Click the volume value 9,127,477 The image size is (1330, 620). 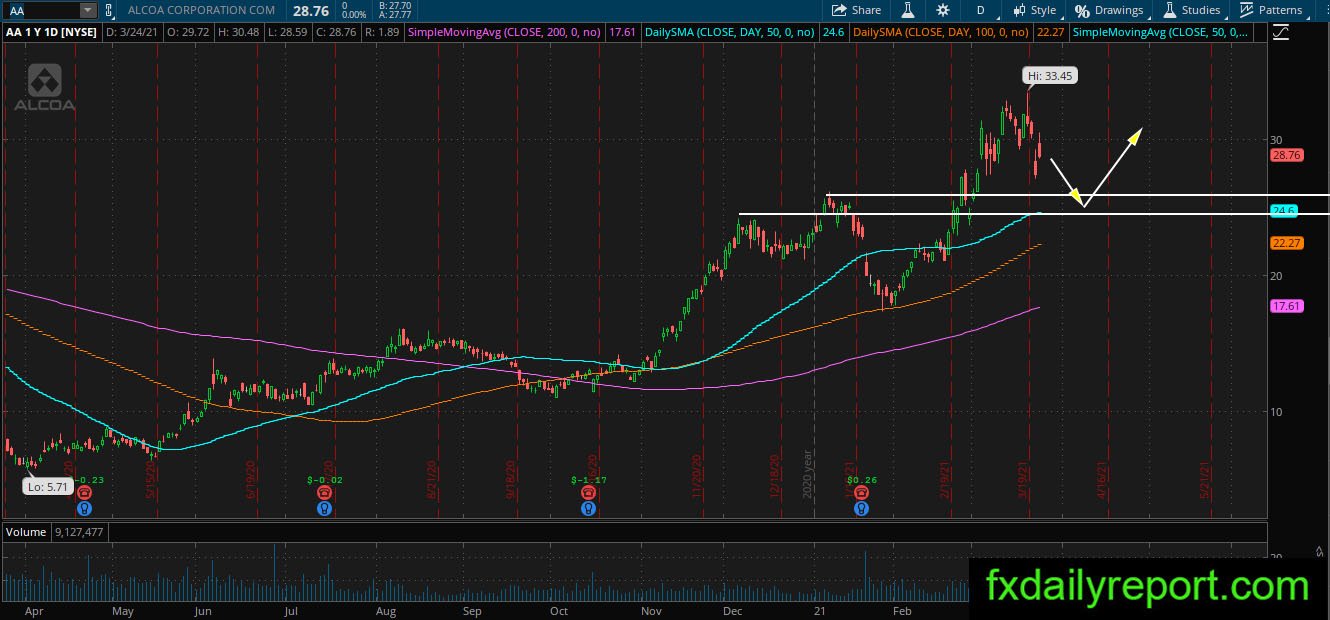pyautogui.click(x=81, y=532)
